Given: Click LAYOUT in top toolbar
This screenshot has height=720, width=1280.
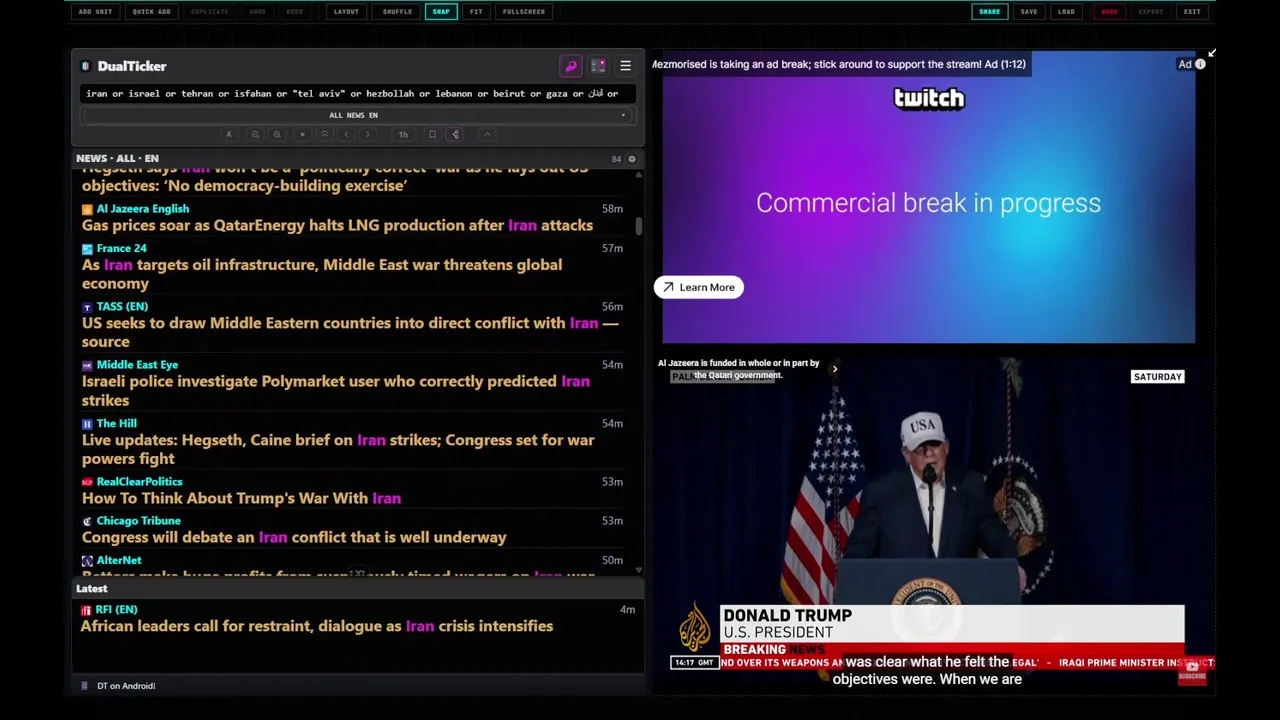Looking at the screenshot, I should 346,12.
